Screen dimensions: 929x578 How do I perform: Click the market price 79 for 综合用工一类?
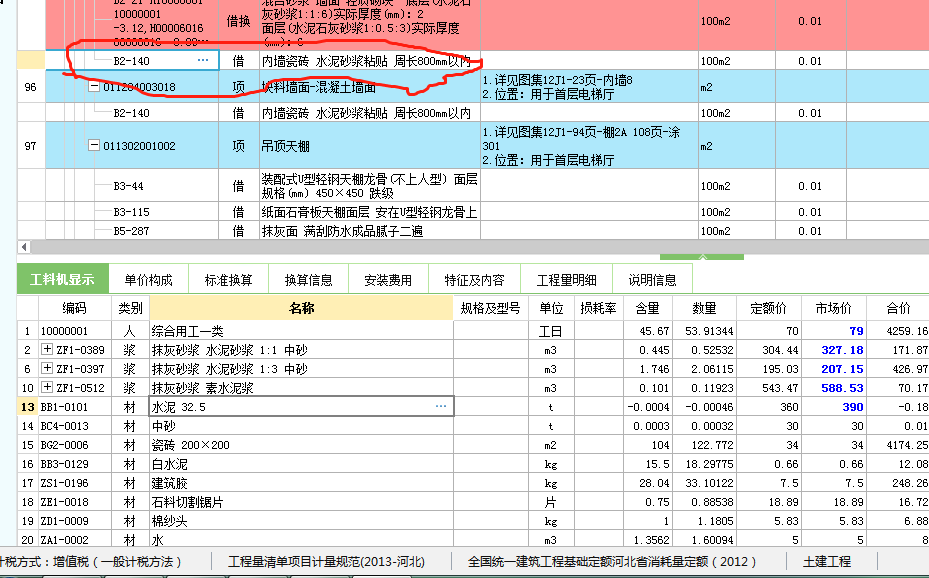point(833,331)
